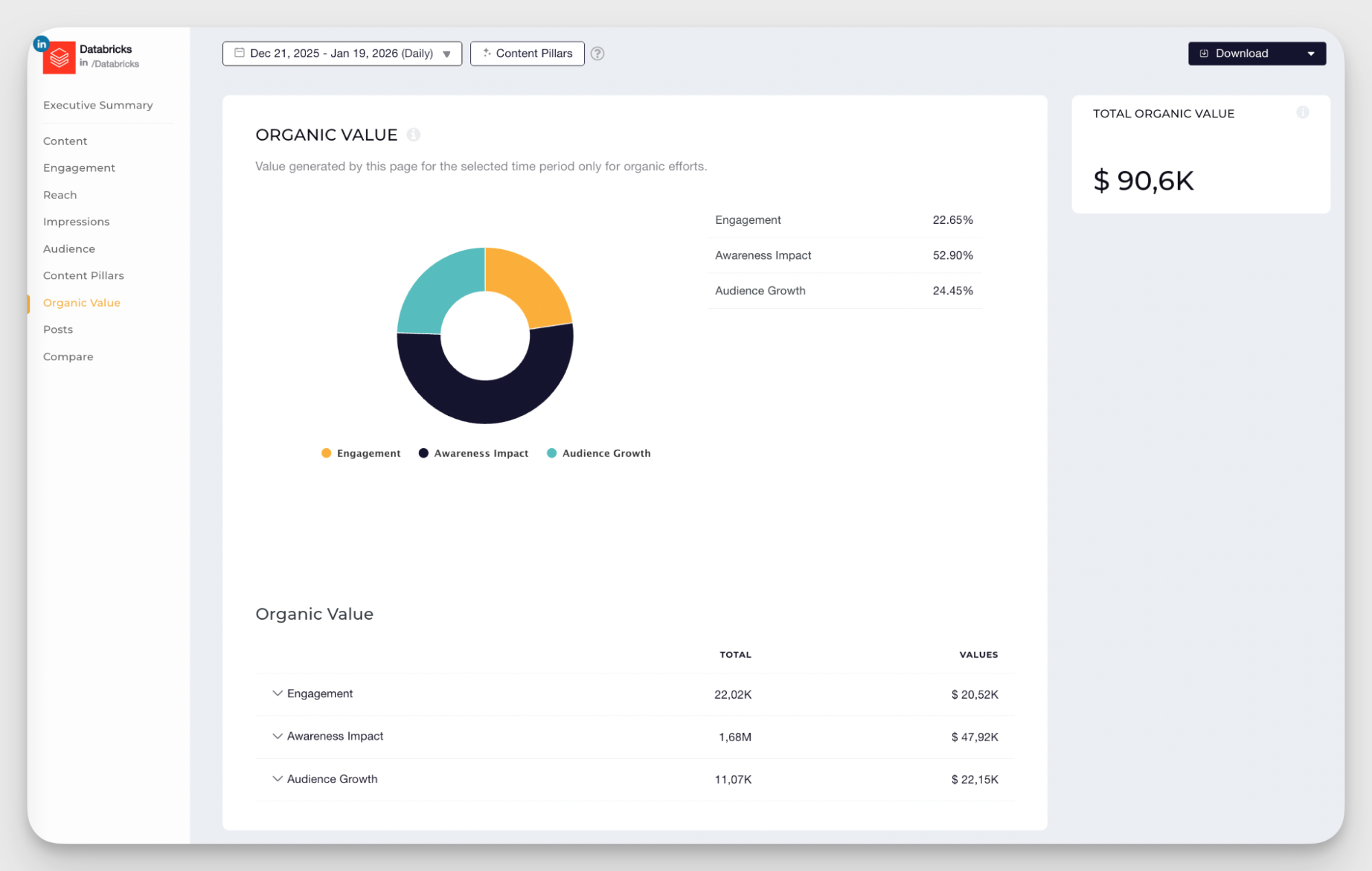
Task: Click the sparkle icon on Content Pillars button
Action: click(x=487, y=53)
